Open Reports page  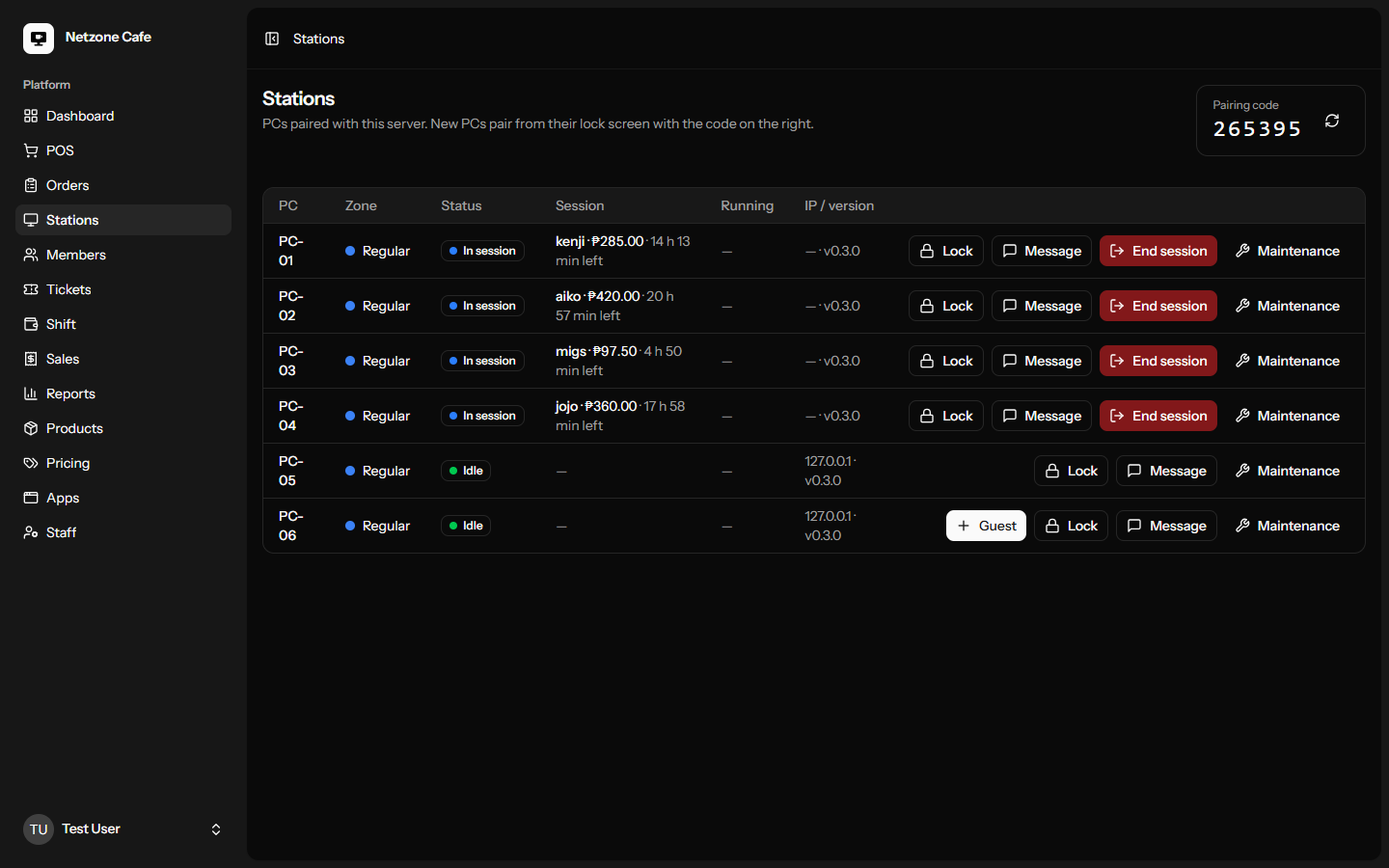click(123, 393)
